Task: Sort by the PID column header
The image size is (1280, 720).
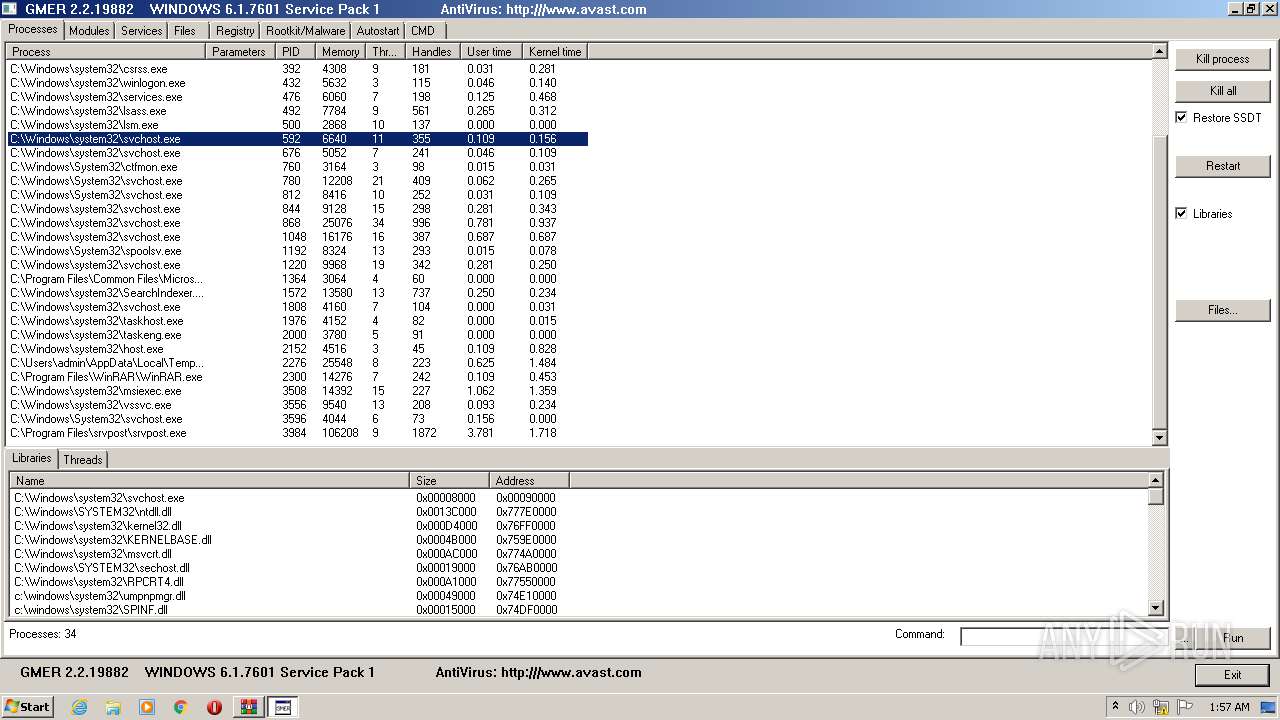Action: point(296,52)
